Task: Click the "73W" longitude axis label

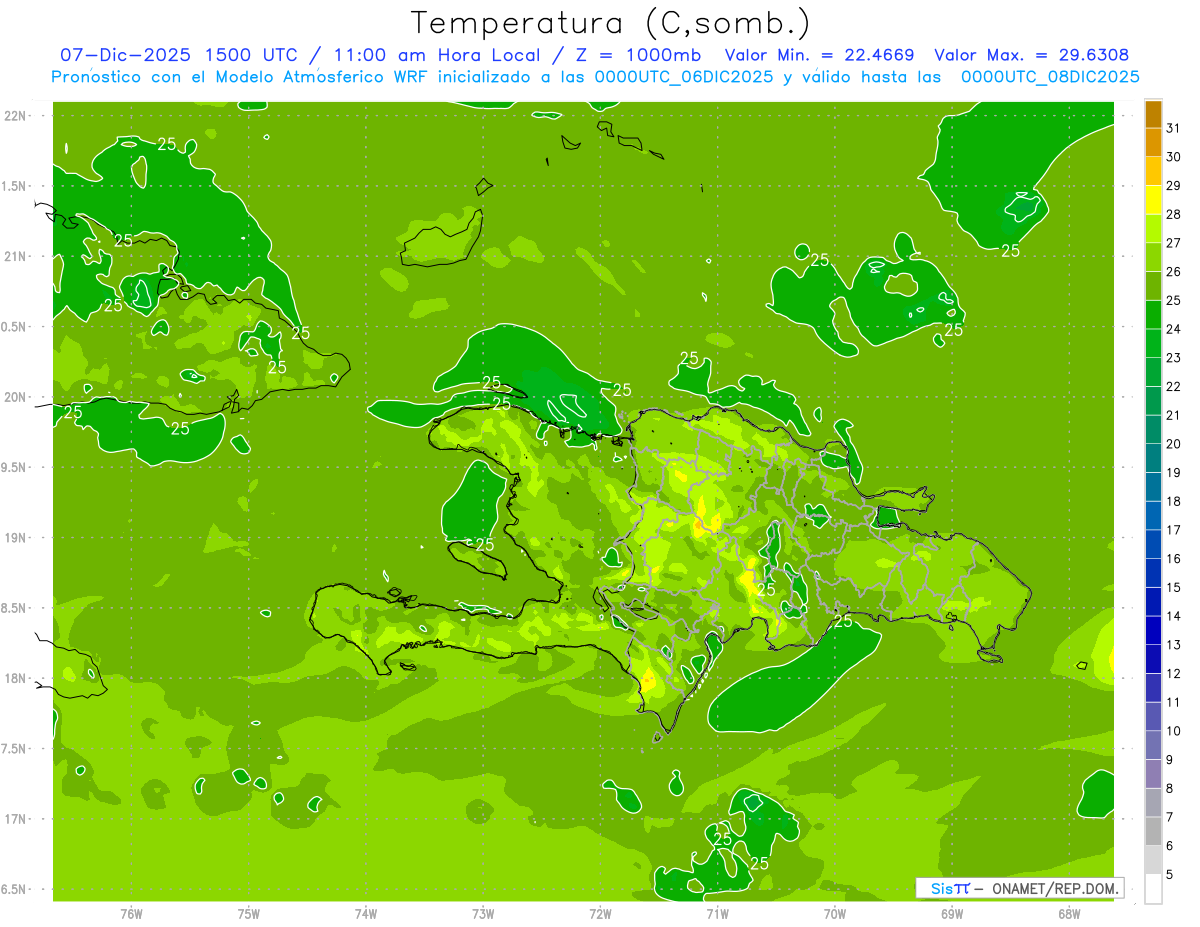Action: (x=483, y=914)
